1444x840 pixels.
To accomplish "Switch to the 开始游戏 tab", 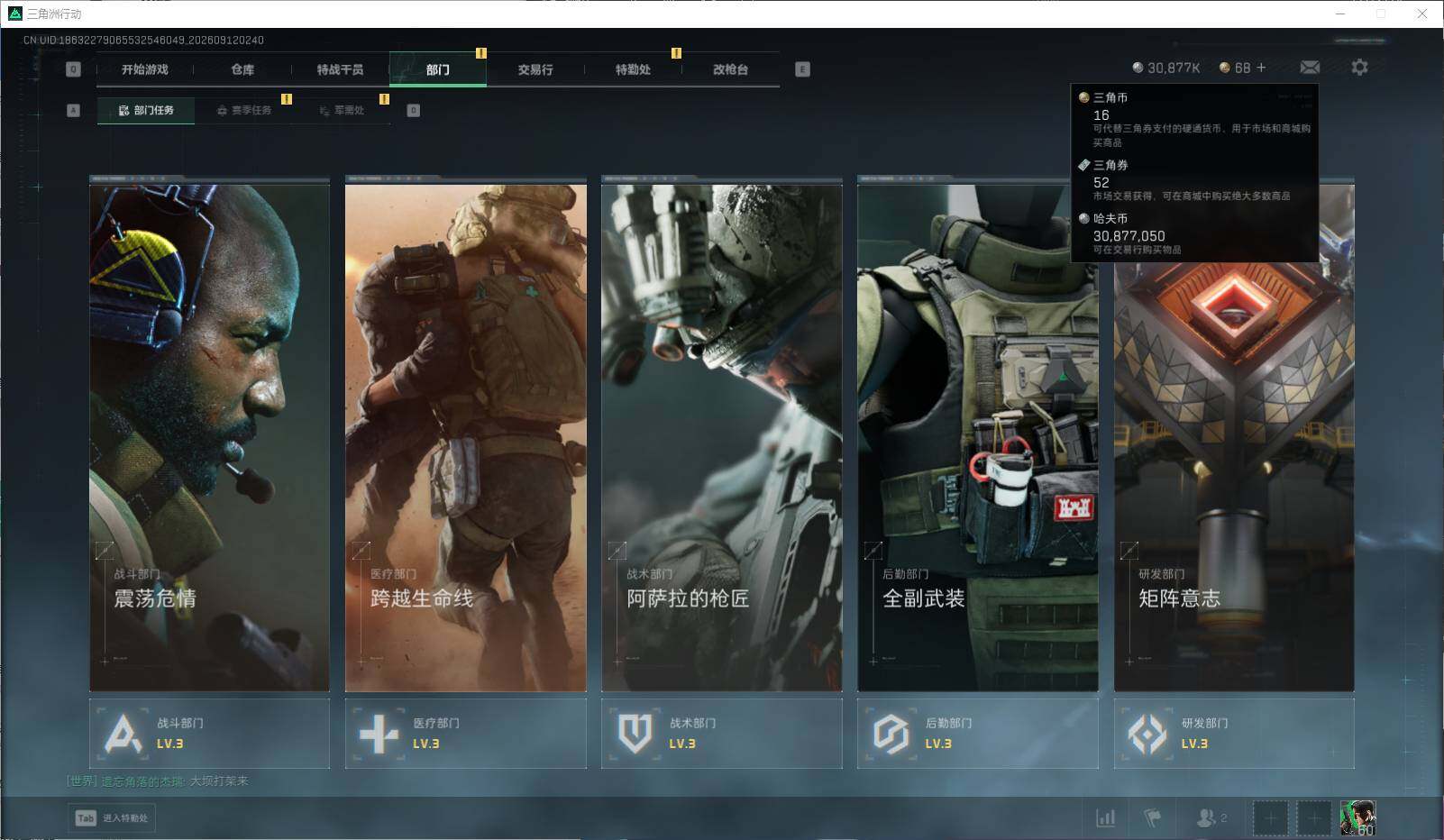I will (145, 69).
